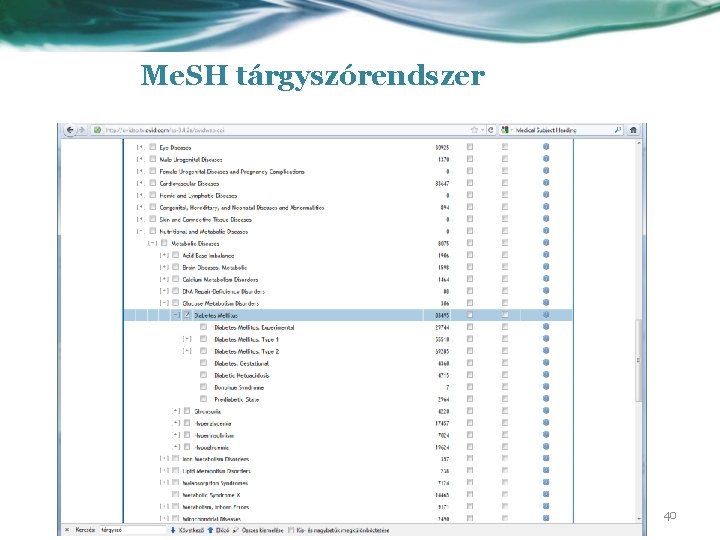Open the Diabetes Mellitus heading link
Screen dimensions: 720x540
pos(216,315)
